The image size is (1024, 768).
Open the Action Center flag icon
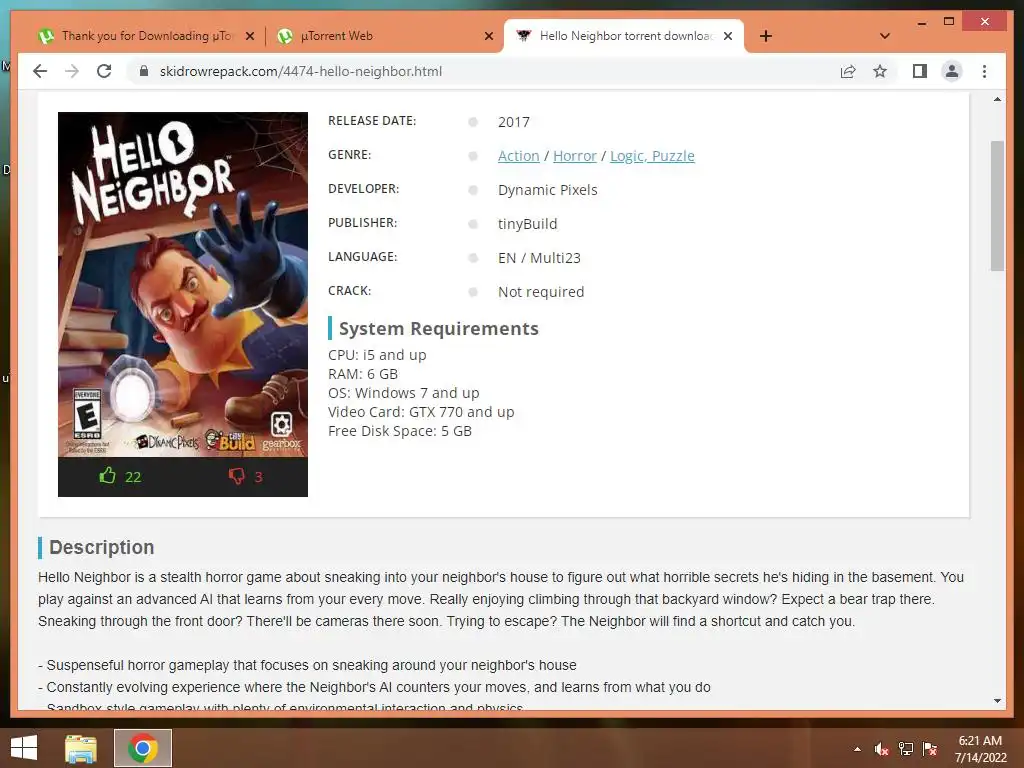[x=930, y=749]
